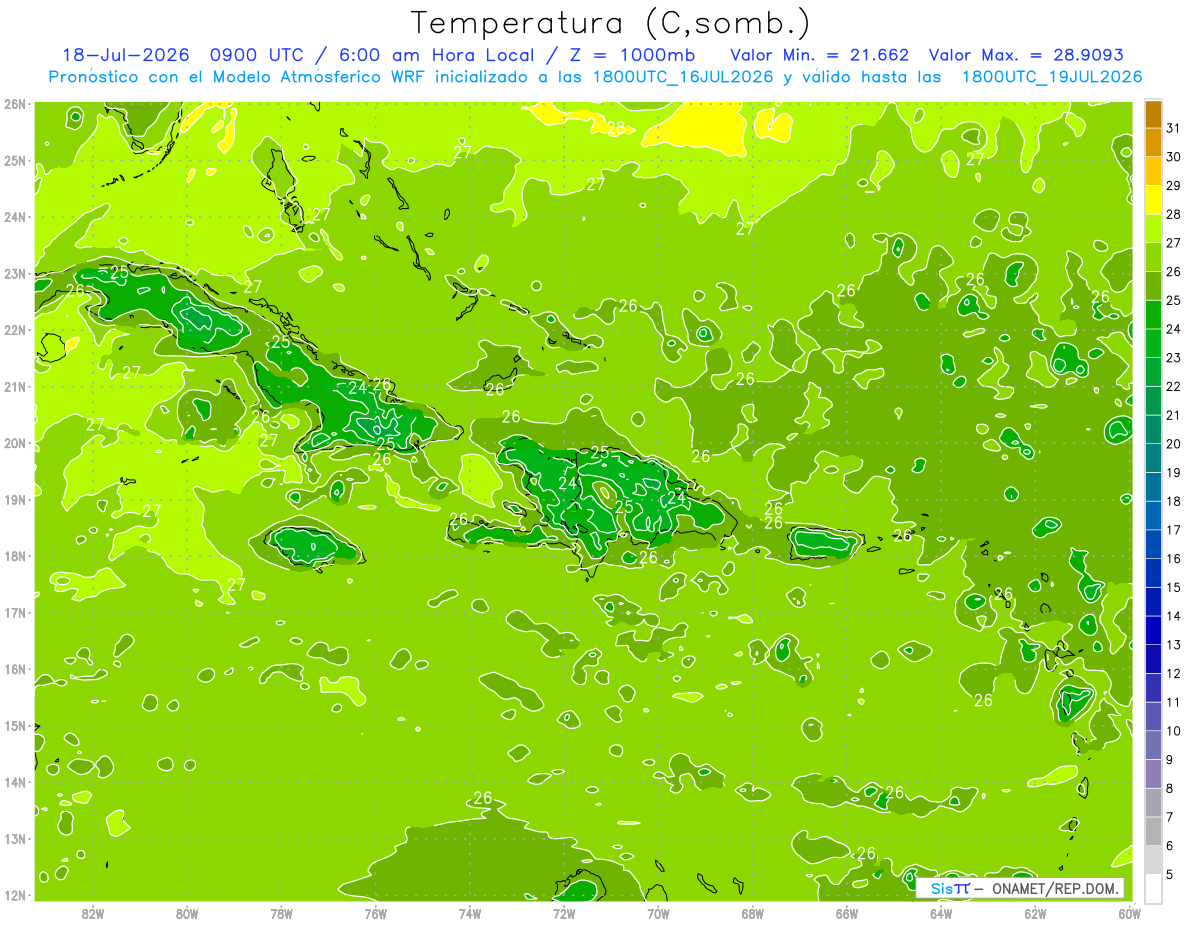Click the "ONAMET/REP.DOM." credit label

(x=1054, y=888)
